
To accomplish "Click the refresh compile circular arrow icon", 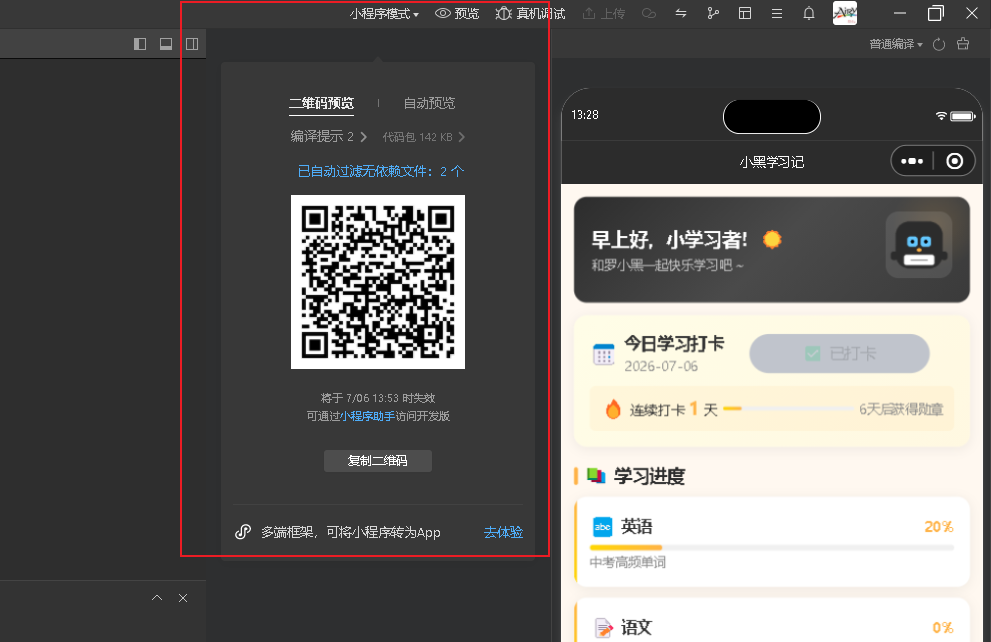I will (x=939, y=44).
